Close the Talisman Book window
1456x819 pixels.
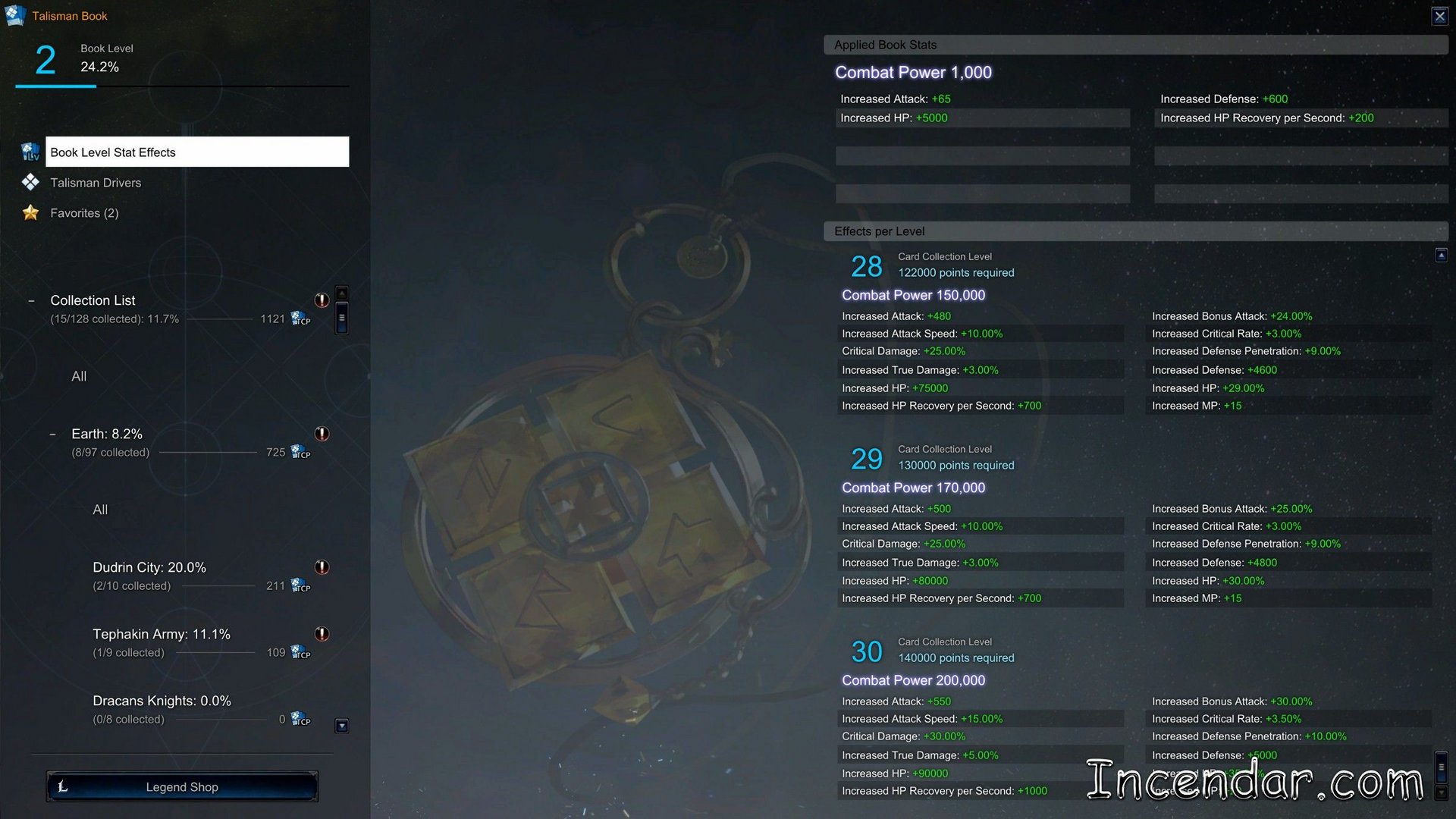[1439, 16]
